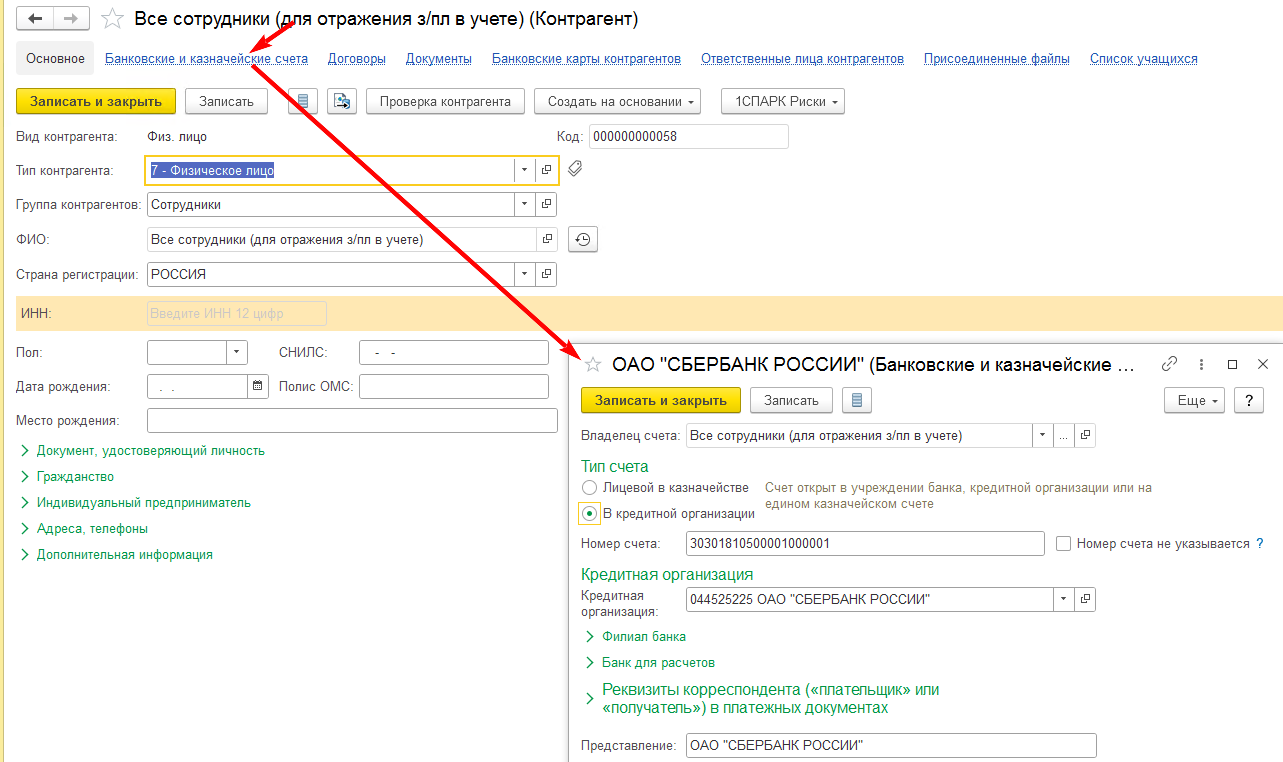Enable the Номер счета не указывается checkbox
The height and width of the screenshot is (762, 1283).
coord(1063,544)
